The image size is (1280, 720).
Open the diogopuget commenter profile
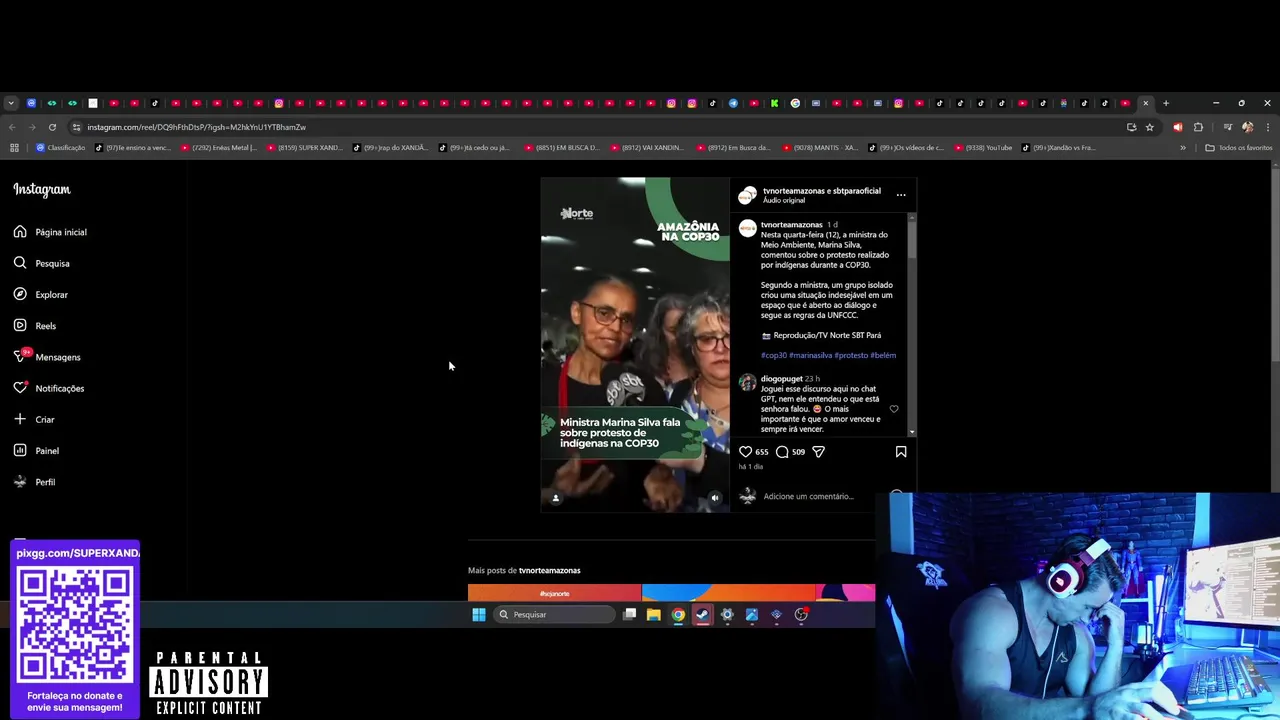(x=782, y=379)
